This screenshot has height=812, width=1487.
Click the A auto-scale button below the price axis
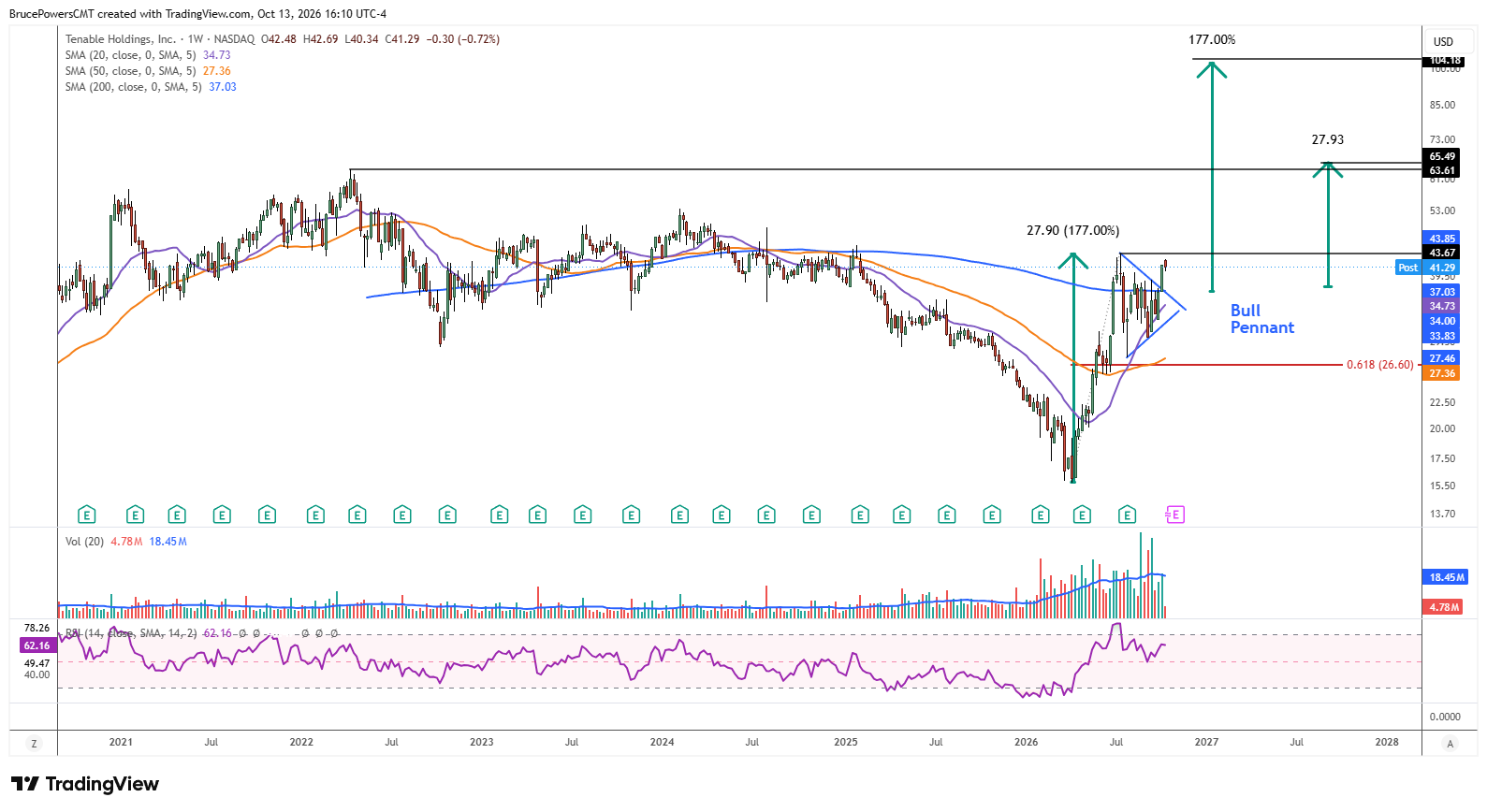[x=1451, y=744]
